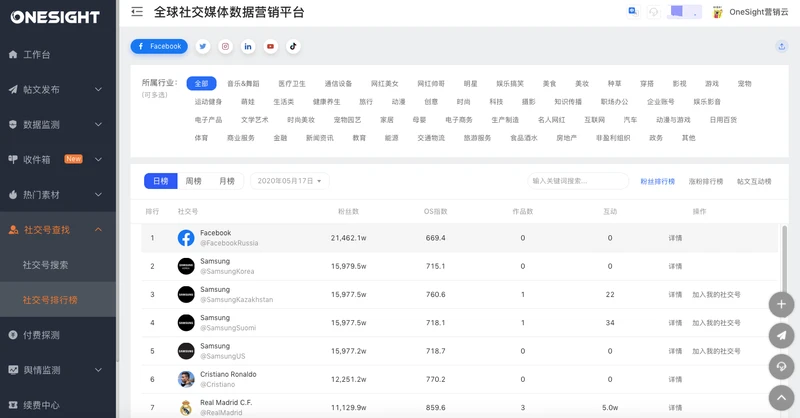Viewport: 800px width, 418px height.
Task: Open 详情 for the Real Madrid C.F. row
Action: click(675, 408)
